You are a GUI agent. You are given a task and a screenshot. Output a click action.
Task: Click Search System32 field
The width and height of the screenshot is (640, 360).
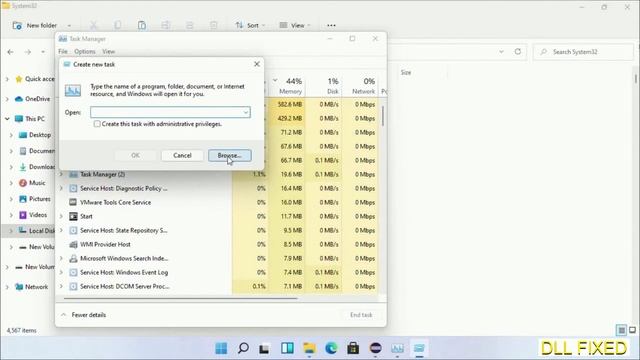click(x=584, y=52)
